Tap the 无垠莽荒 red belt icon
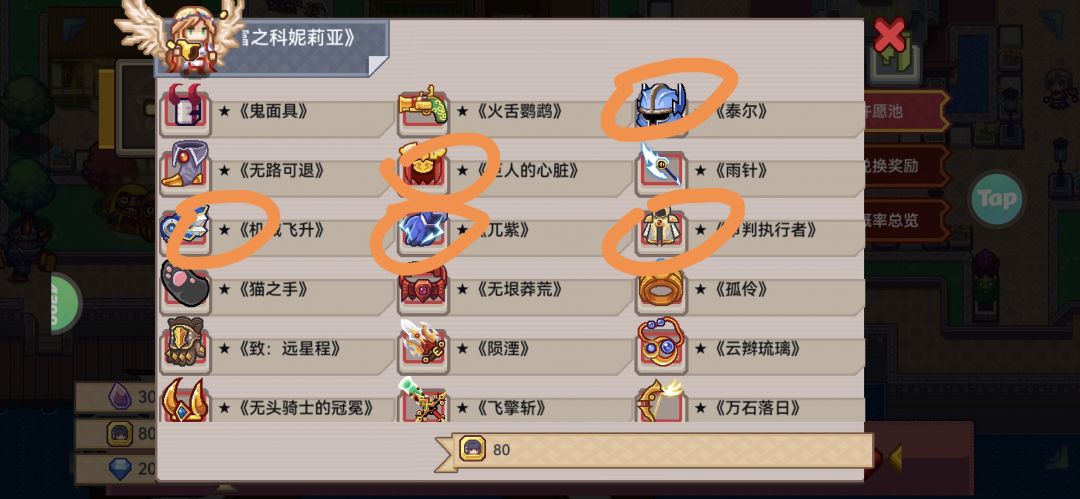The image size is (1080, 499). 422,287
